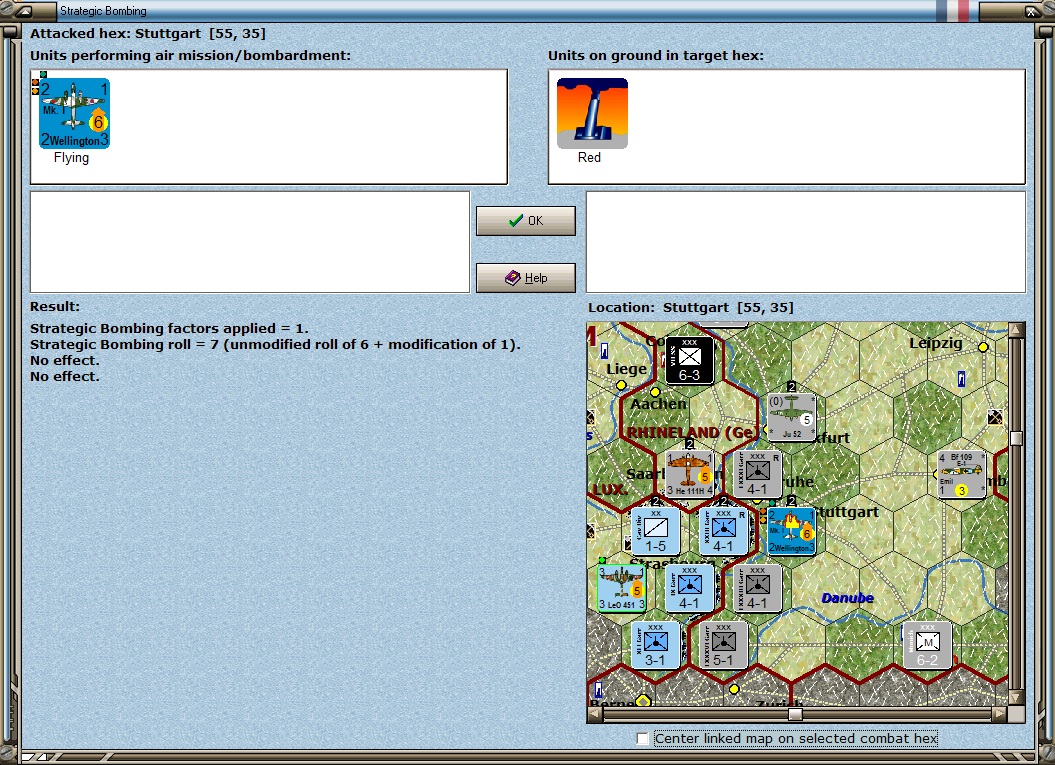Click the 'Result:' heading
The image size is (1055, 765).
tap(54, 306)
